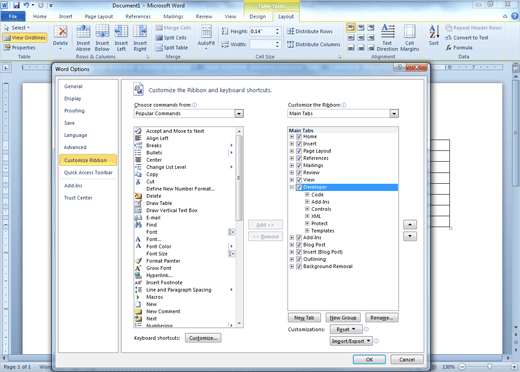Click Undo icon in quick access toolbar
This screenshot has width=520, height=372.
(x=26, y=5)
